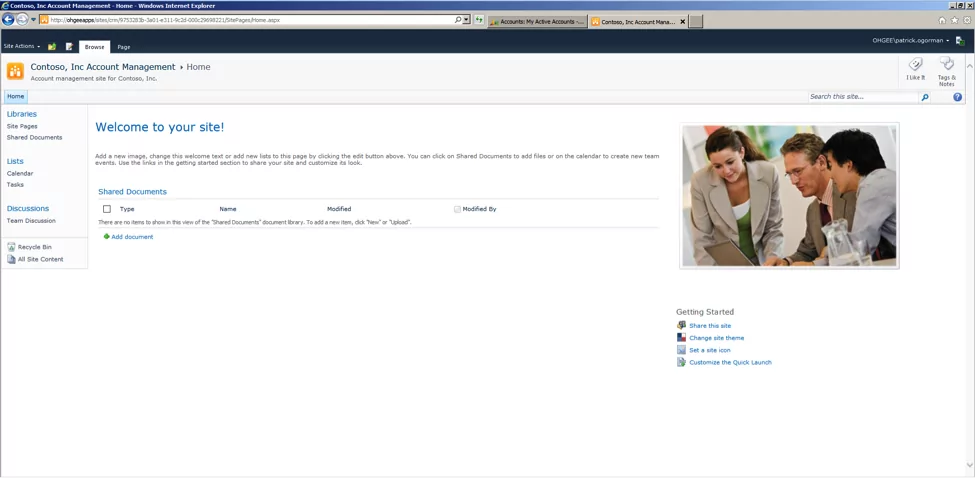This screenshot has width=975, height=478.
Task: Click the Edit page icon
Action: pyautogui.click(x=69, y=47)
